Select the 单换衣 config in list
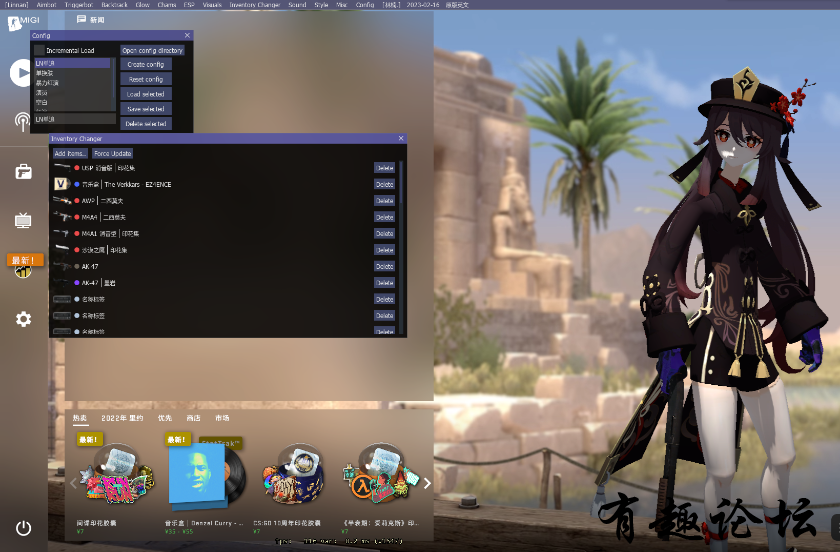The width and height of the screenshot is (840, 552). pos(72,73)
